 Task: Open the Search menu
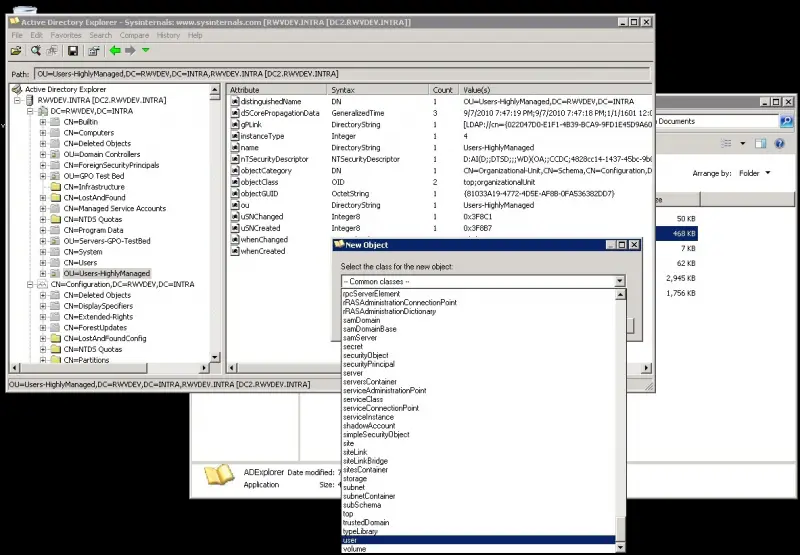101,35
